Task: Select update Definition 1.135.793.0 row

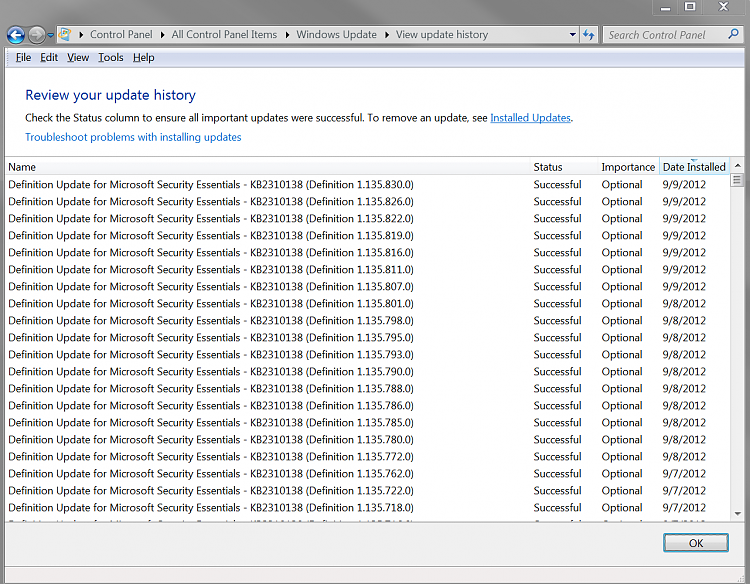Action: 367,354
